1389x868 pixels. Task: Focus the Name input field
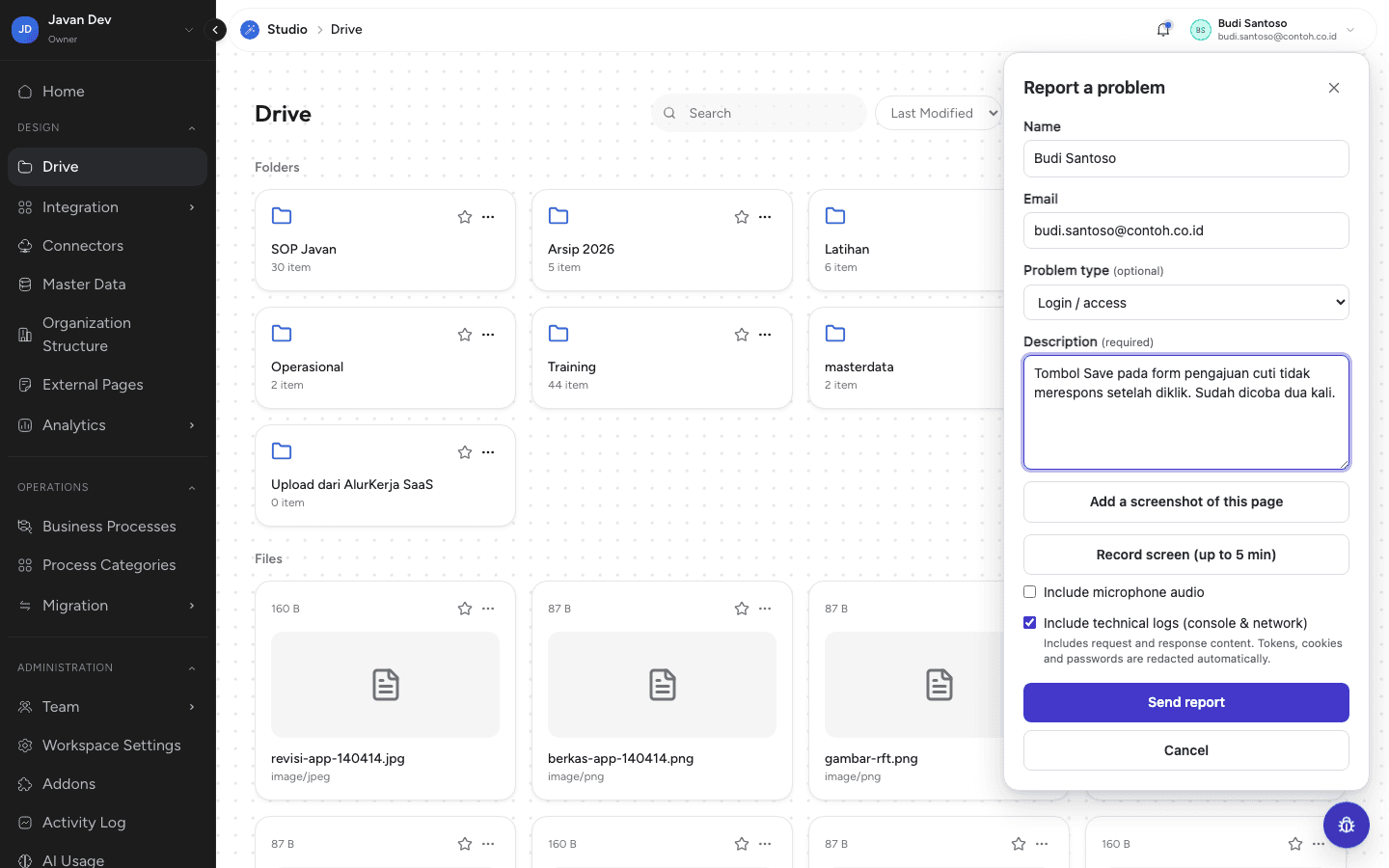point(1186,158)
